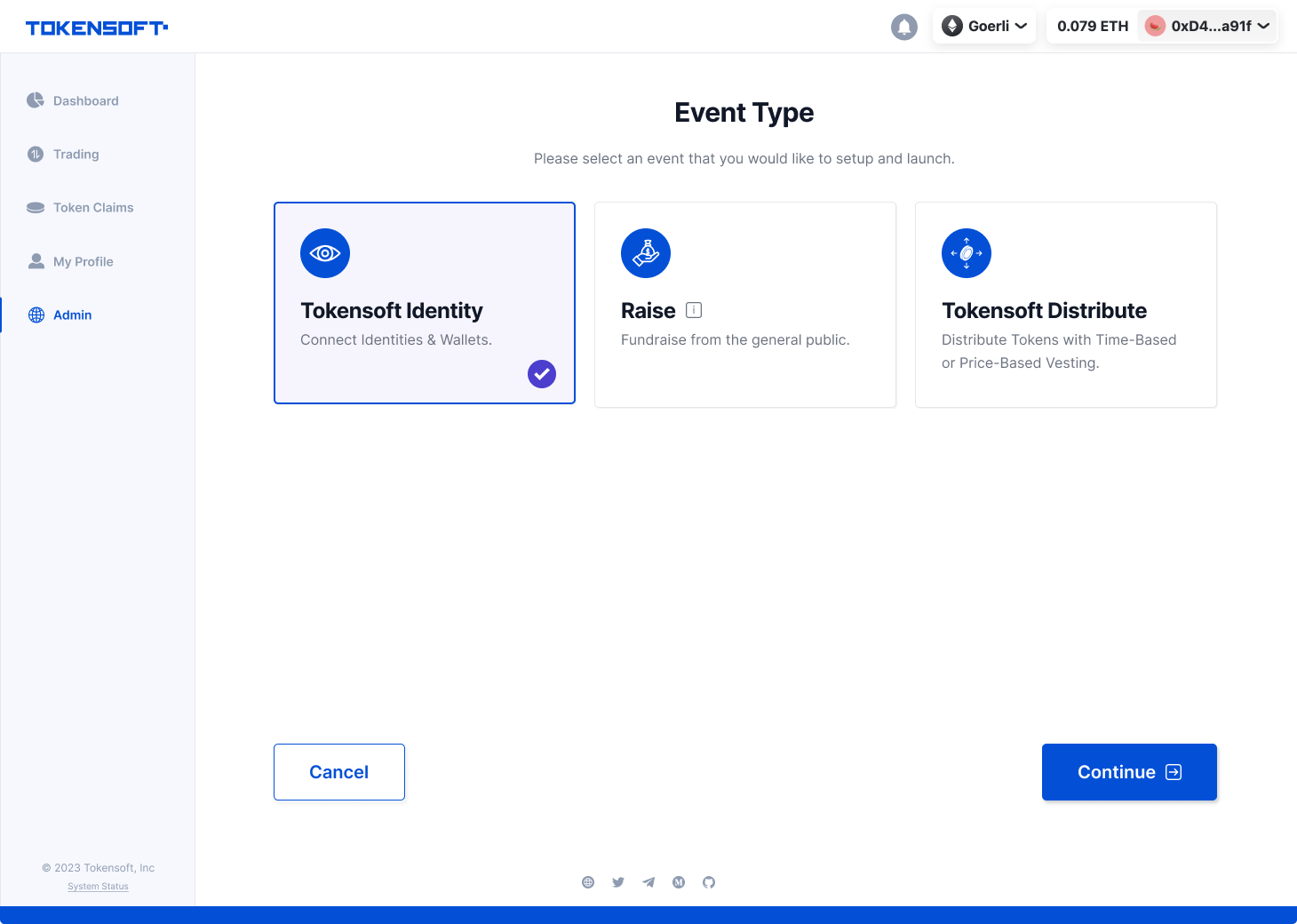Viewport: 1297px width, 924px height.
Task: Go to Dashboard in the sidebar
Action: coord(85,100)
